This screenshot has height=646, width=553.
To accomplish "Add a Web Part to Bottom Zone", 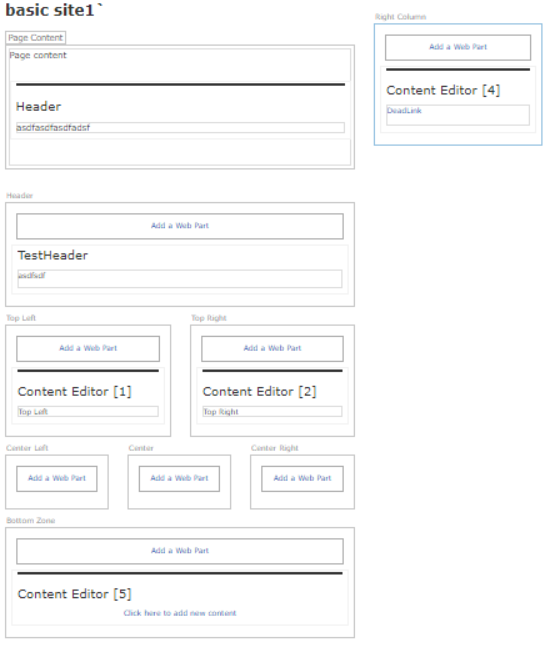I will [180, 551].
